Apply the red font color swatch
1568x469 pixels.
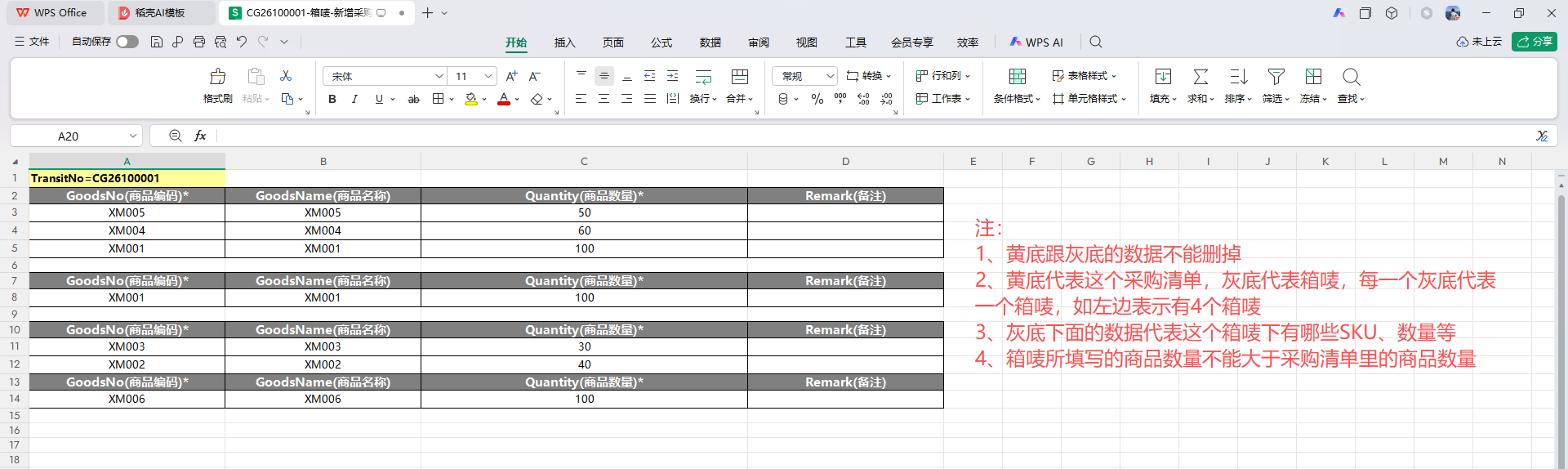504,99
